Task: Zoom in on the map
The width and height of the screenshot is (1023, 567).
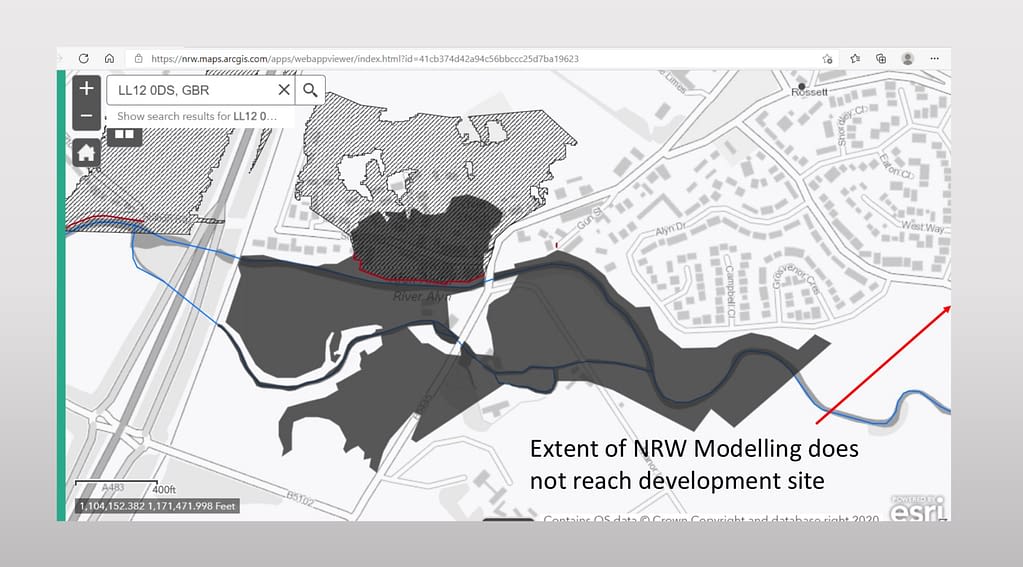Action: coord(86,87)
